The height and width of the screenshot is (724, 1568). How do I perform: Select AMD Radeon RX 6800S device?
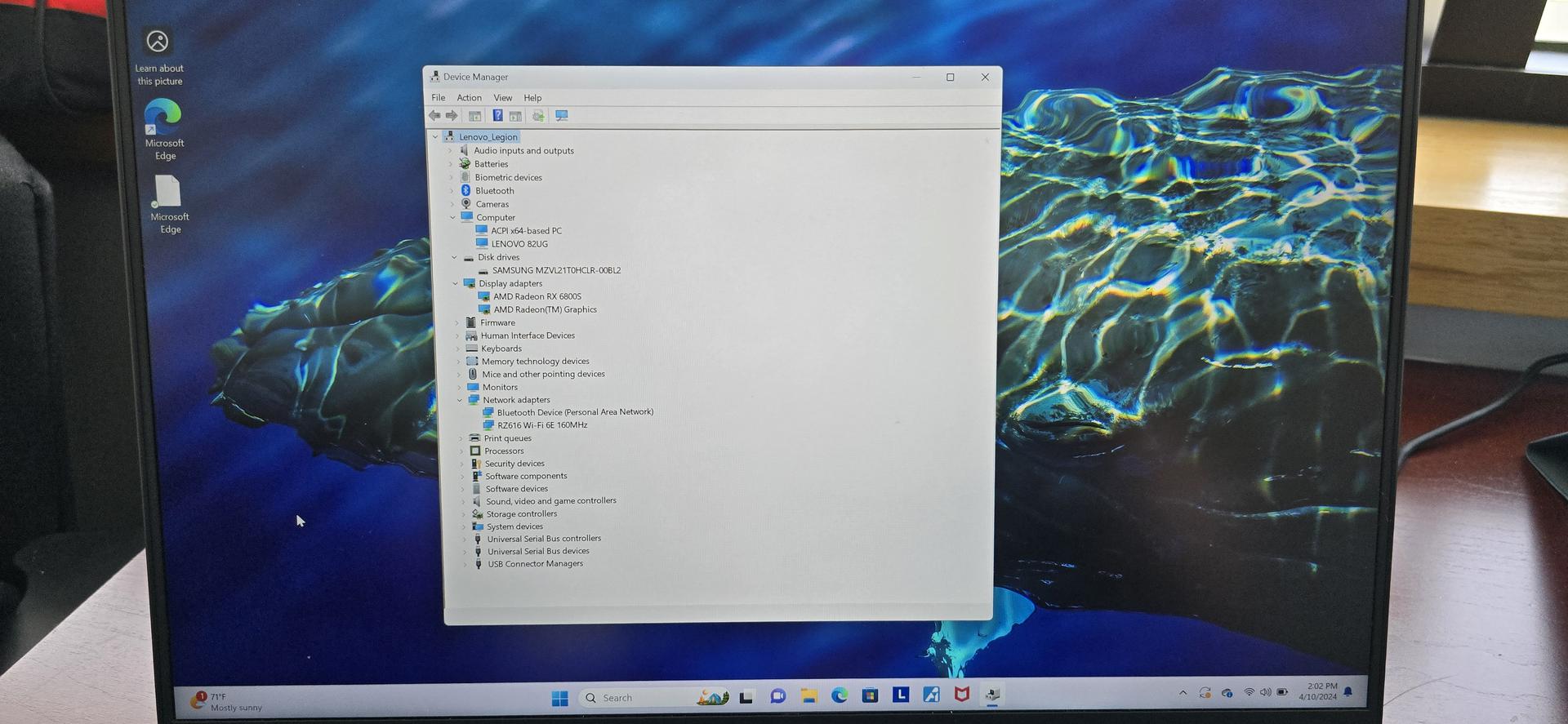coord(537,297)
